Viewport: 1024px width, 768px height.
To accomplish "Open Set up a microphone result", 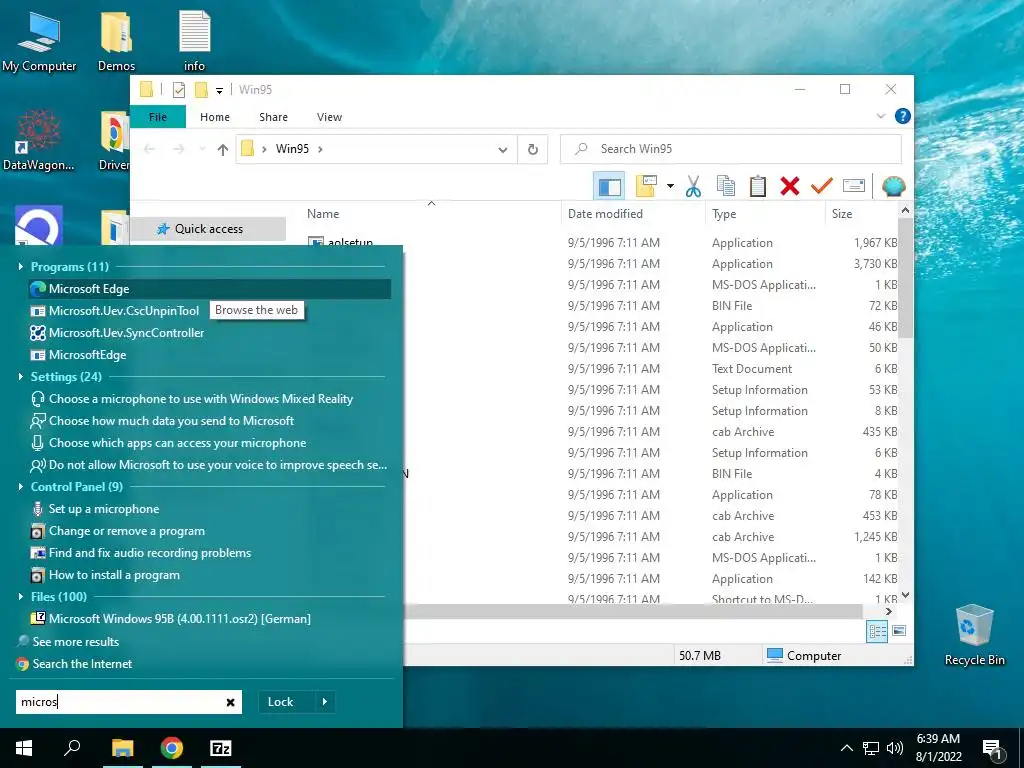I will 95,509.
